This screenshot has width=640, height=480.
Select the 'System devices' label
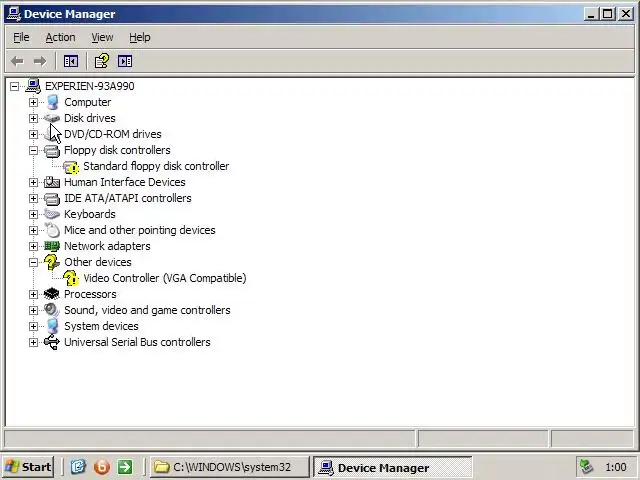(x=101, y=326)
